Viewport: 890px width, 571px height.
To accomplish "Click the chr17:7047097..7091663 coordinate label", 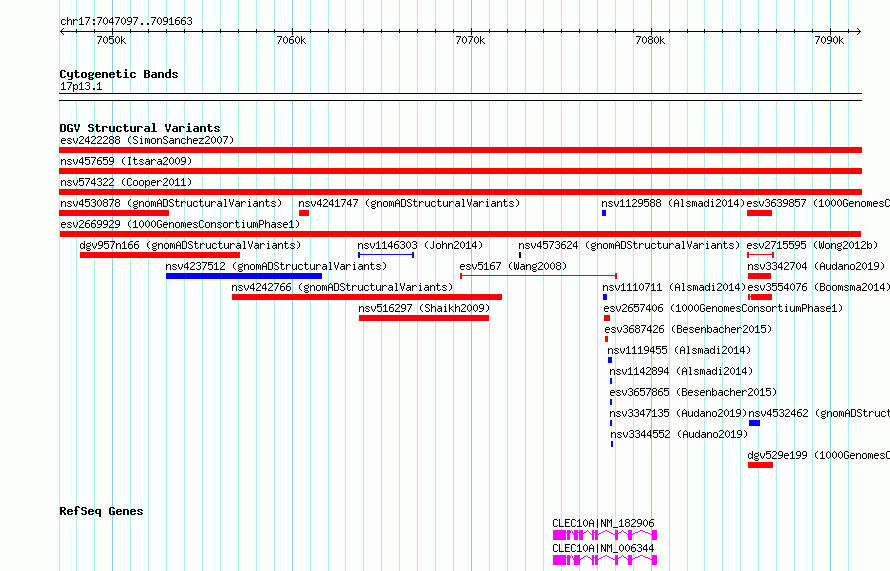I will (127, 22).
